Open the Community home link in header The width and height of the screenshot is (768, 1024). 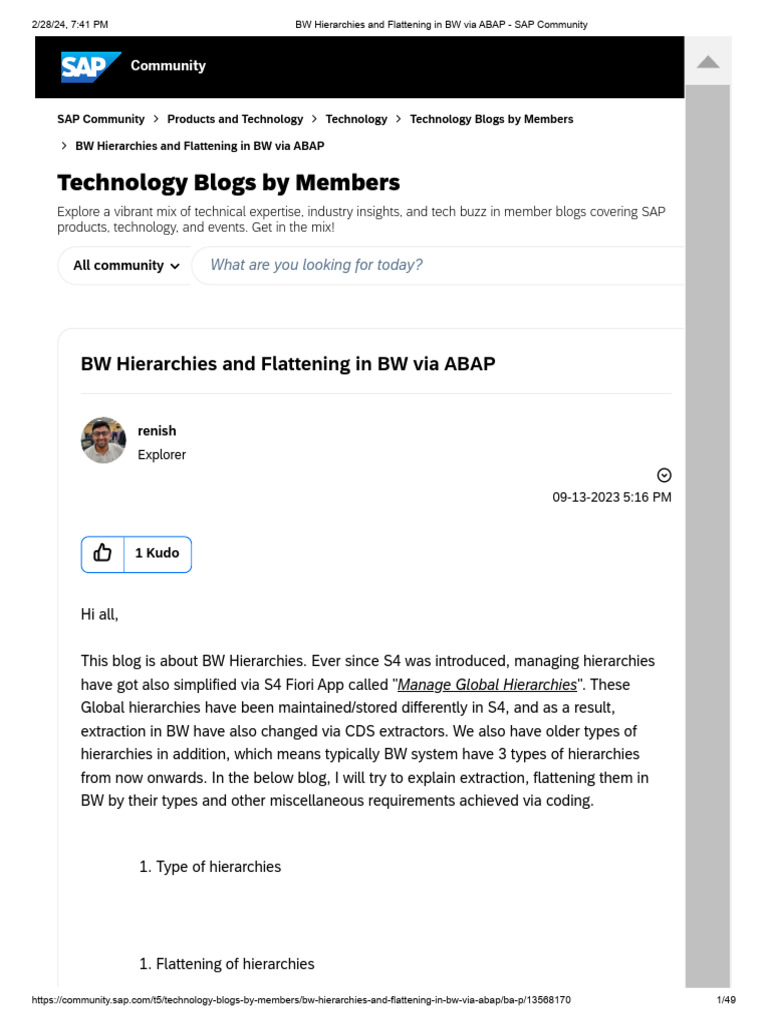pyautogui.click(x=168, y=65)
